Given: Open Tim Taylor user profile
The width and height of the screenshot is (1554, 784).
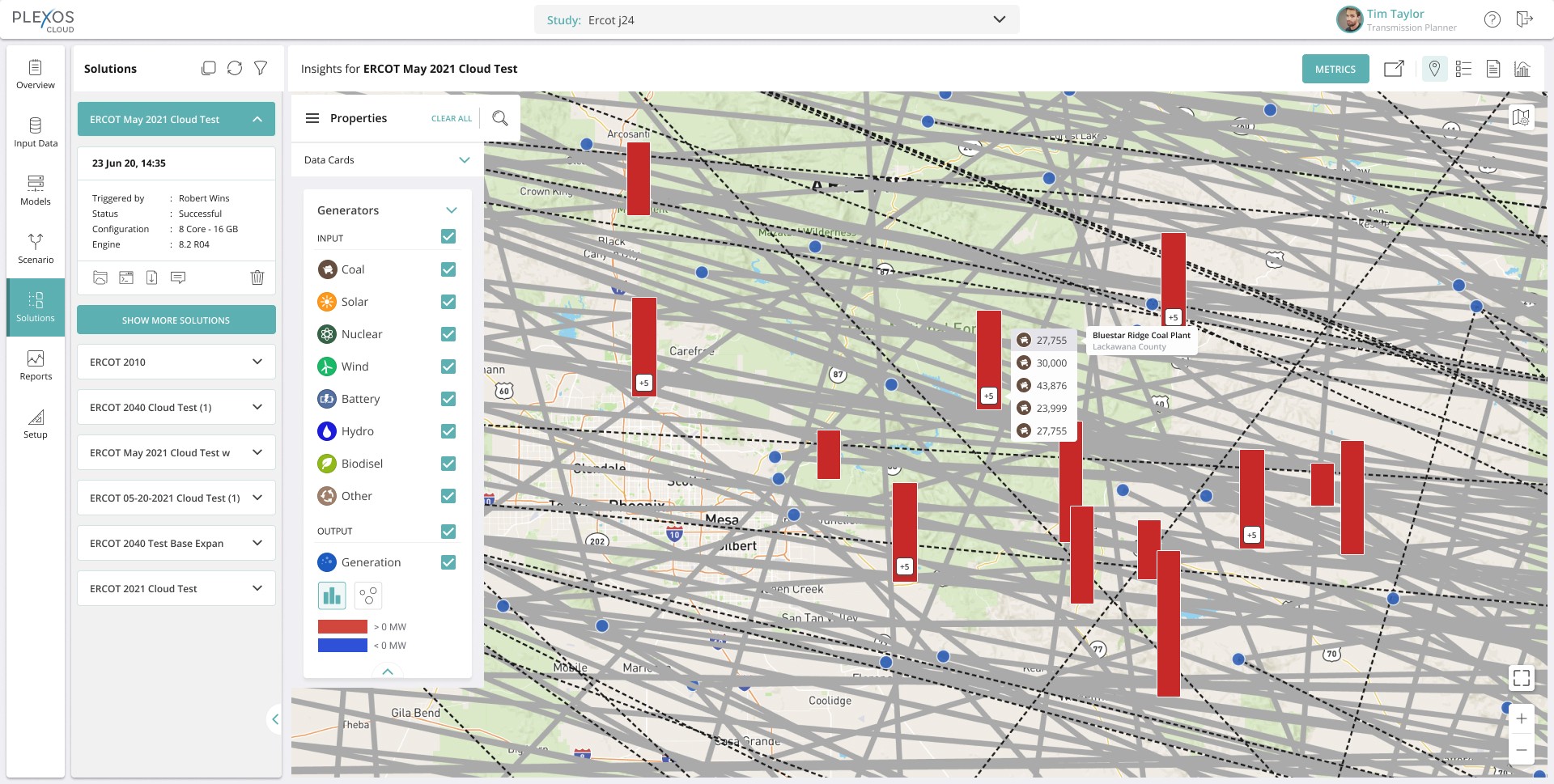Looking at the screenshot, I should coord(1397,19).
